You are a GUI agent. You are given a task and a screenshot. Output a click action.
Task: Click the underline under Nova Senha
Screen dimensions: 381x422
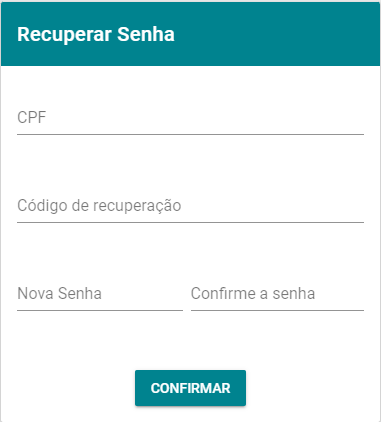[x=100, y=310]
